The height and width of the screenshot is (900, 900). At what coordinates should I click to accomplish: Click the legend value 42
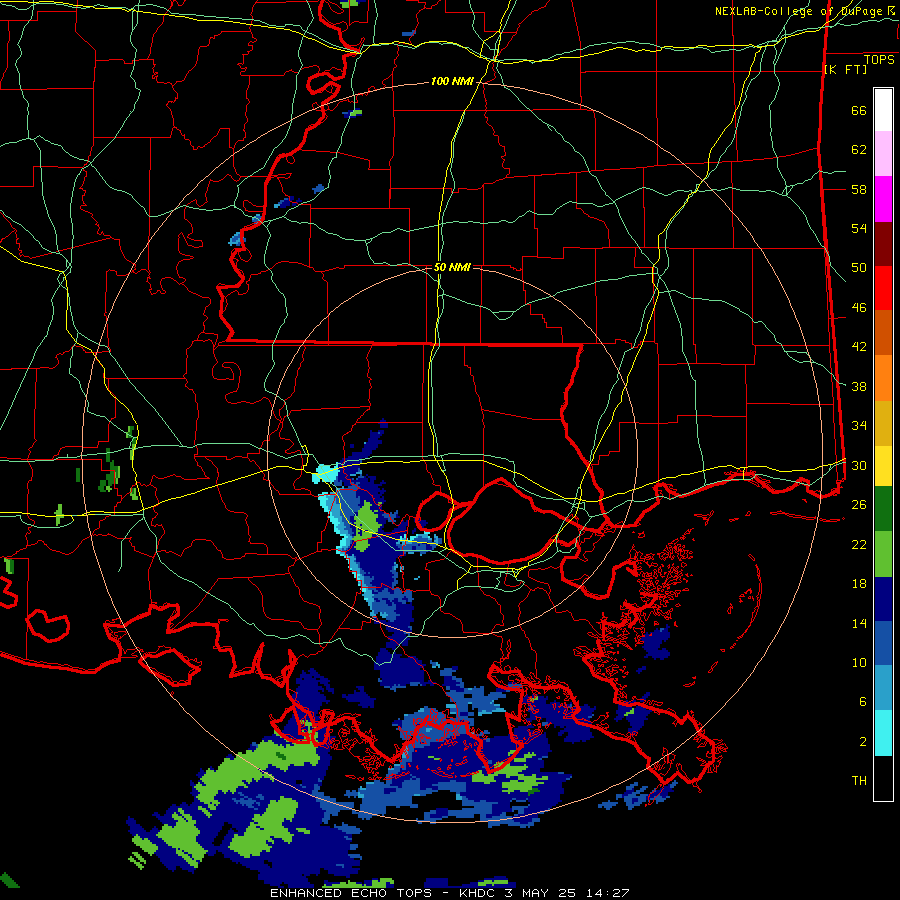[859, 347]
